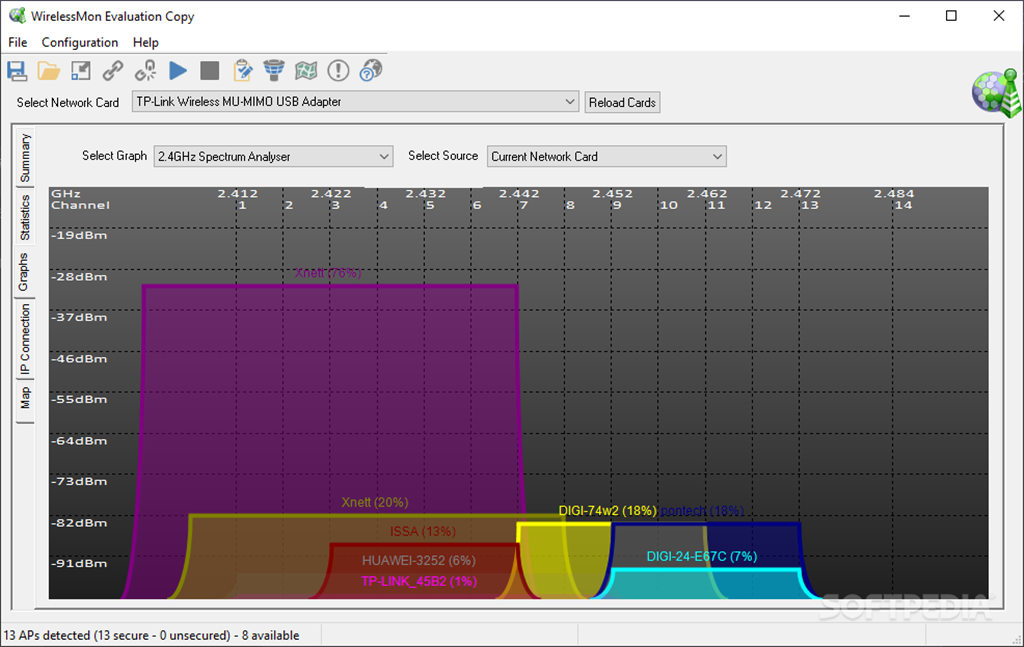Click the -19dBm axis label

click(x=79, y=236)
